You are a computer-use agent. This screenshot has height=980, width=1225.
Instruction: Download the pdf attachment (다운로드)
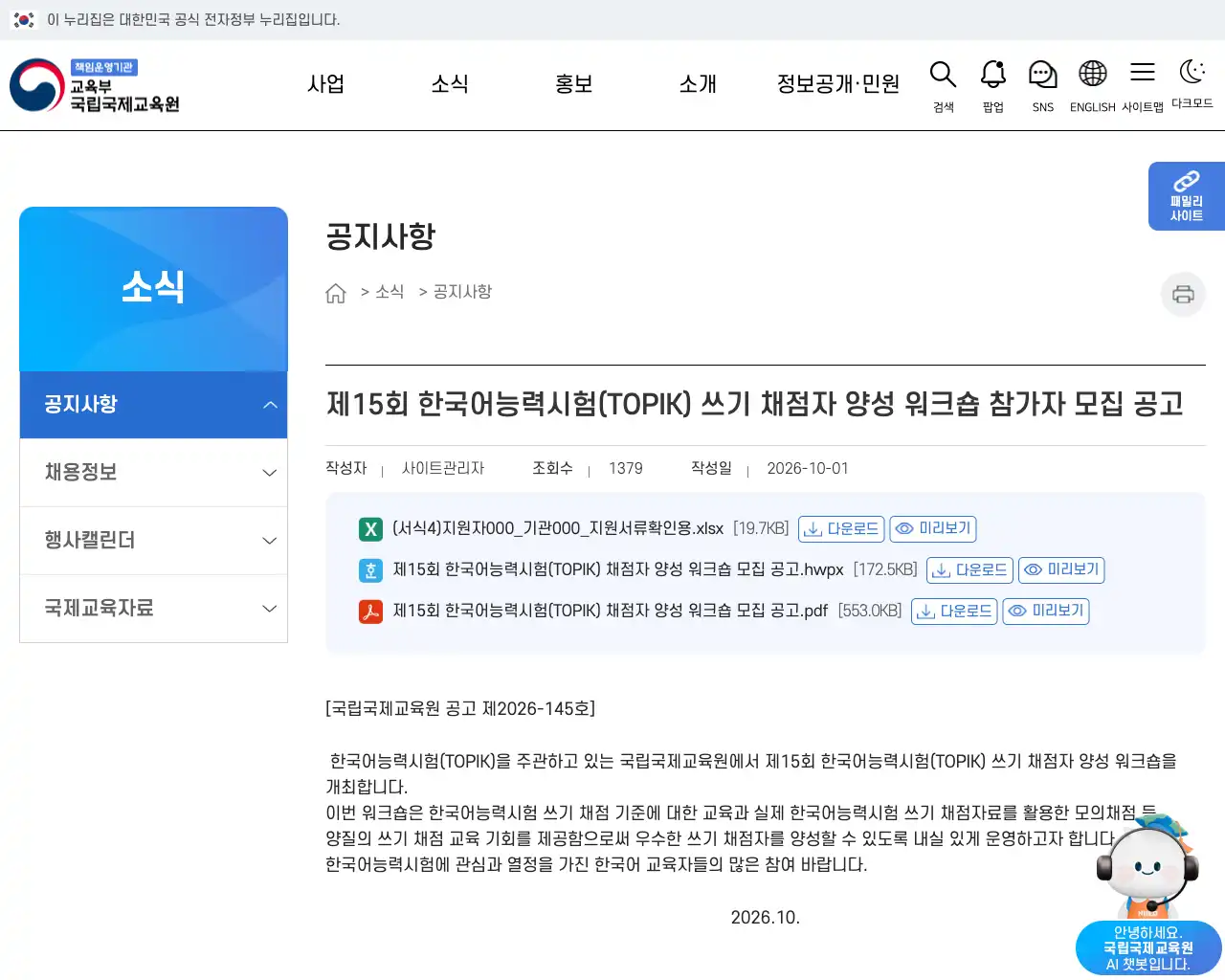954,611
